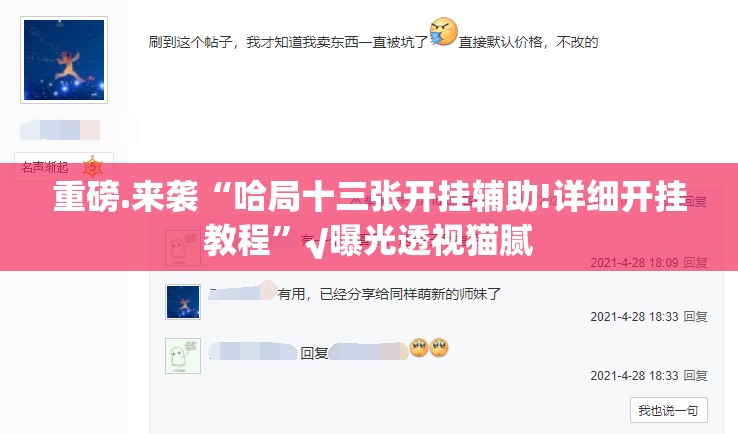Viewport: 738px width, 434px height.
Task: Click the level 5 star badge icon
Action: click(x=93, y=167)
